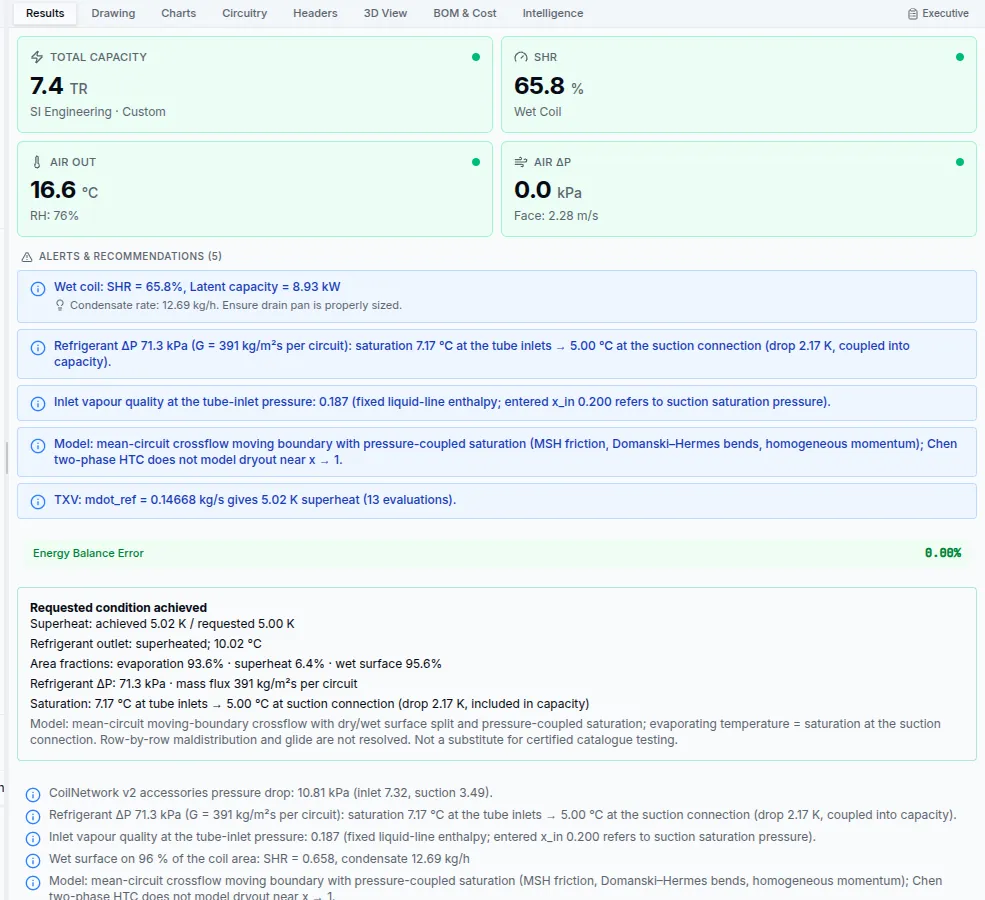Click the lightbulb icon beside Condensate rate
Image resolution: width=985 pixels, height=900 pixels.
[60, 305]
